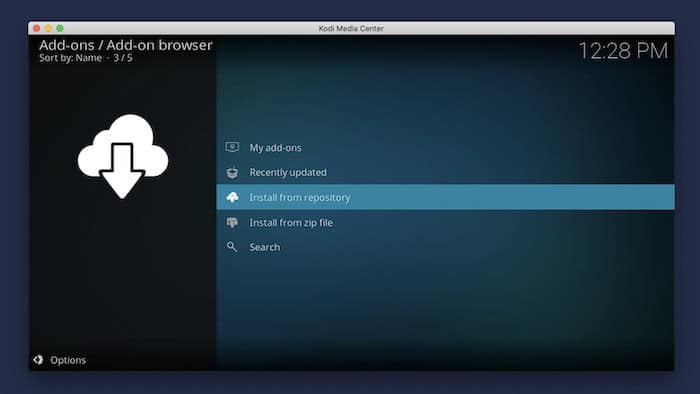Screen dimensions: 700x394
Task: Click the Sort by: Name label
Action: coord(71,58)
